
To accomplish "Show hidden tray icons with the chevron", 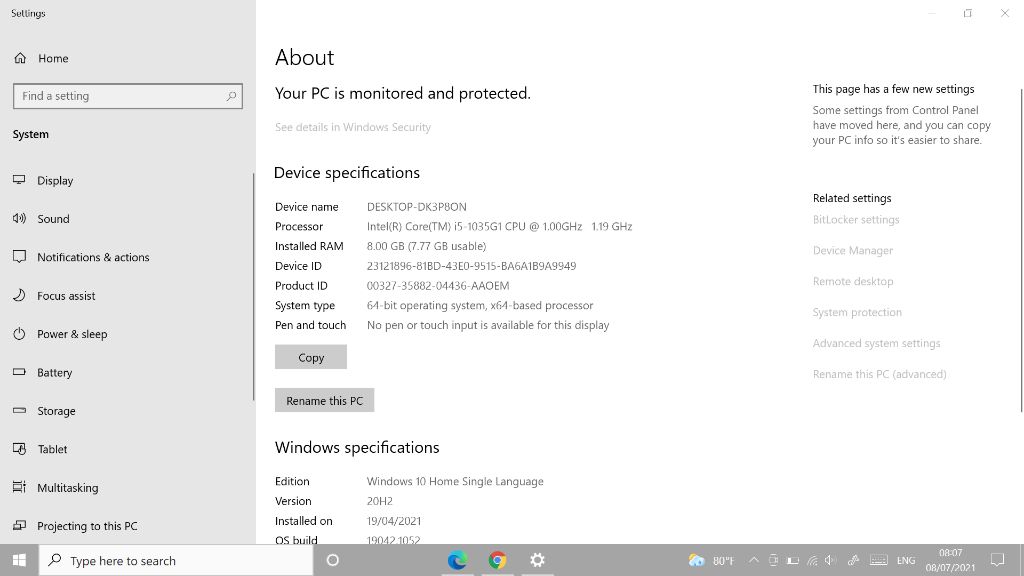I will (754, 560).
